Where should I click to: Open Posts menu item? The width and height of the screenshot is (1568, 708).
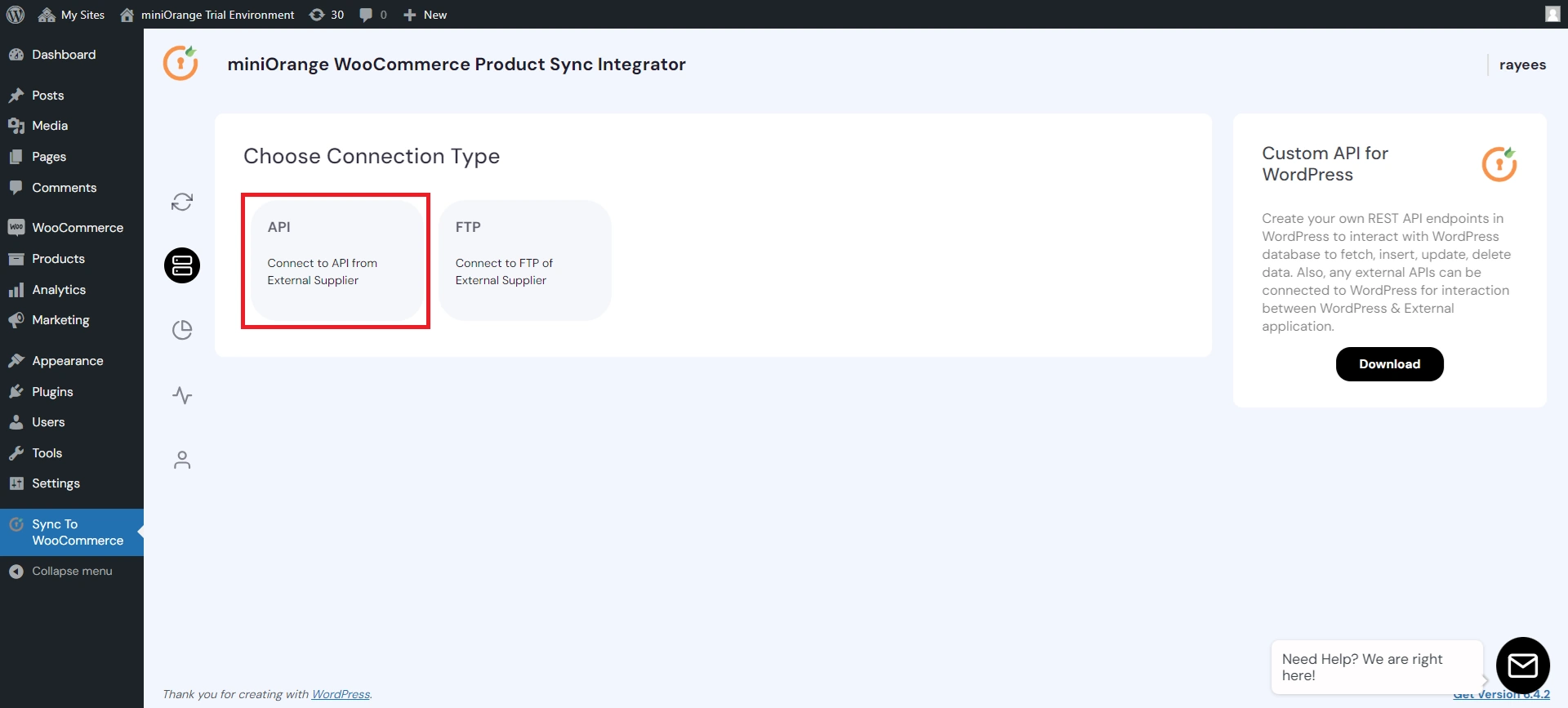(x=72, y=96)
